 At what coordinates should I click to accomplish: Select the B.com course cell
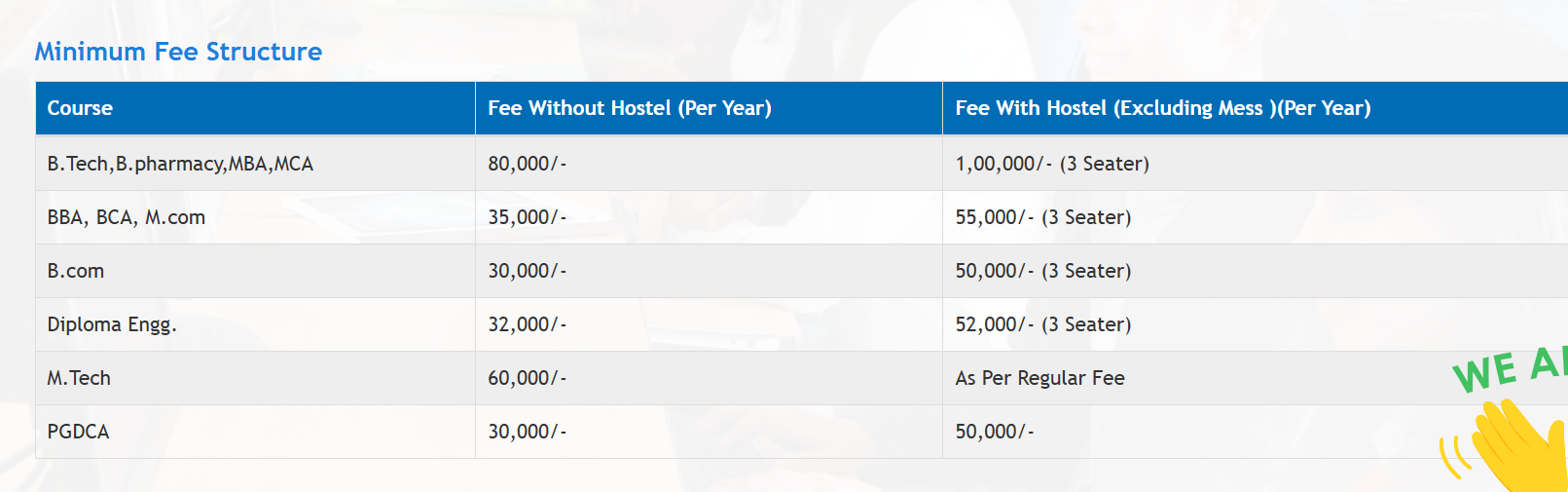76,271
